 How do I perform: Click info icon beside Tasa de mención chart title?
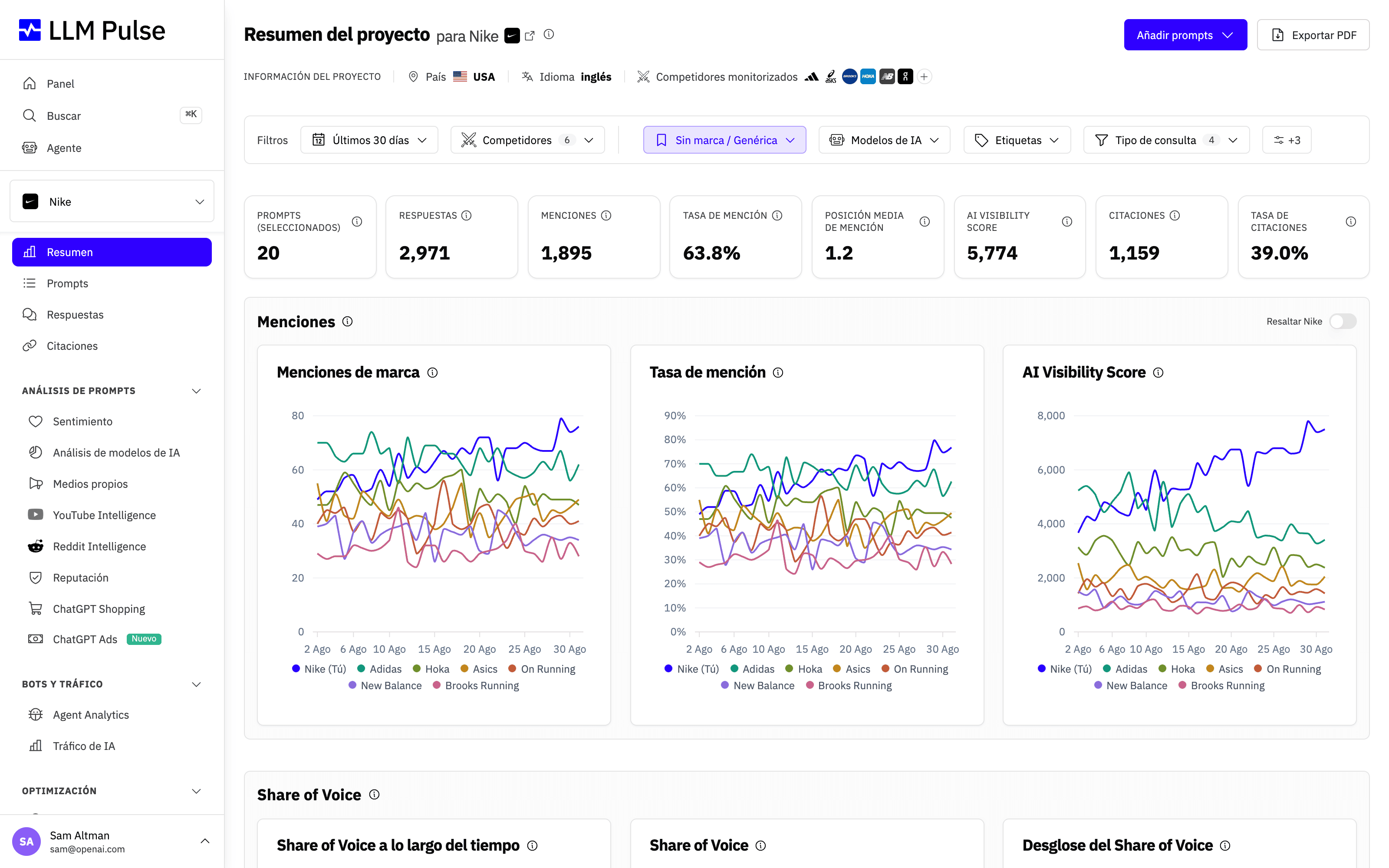[x=778, y=372]
